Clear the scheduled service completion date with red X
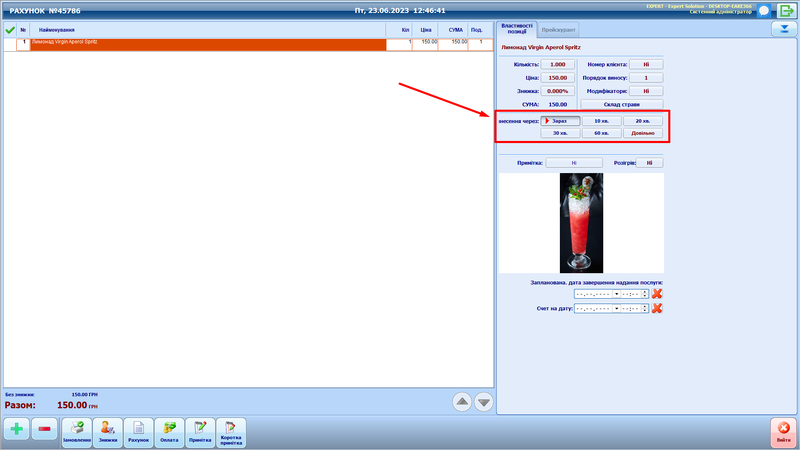Screen dimensions: 800x450 pos(657,294)
